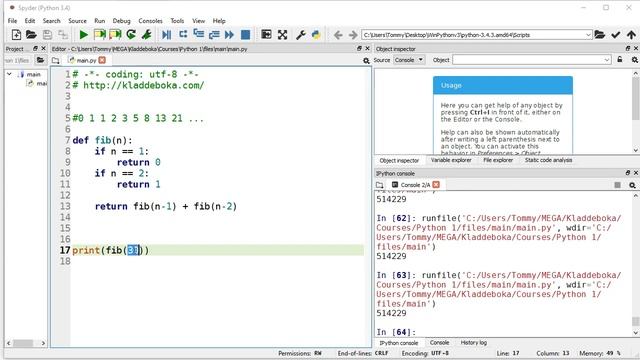Open the Source menu
This screenshot has height=360, width=640.
78,21
